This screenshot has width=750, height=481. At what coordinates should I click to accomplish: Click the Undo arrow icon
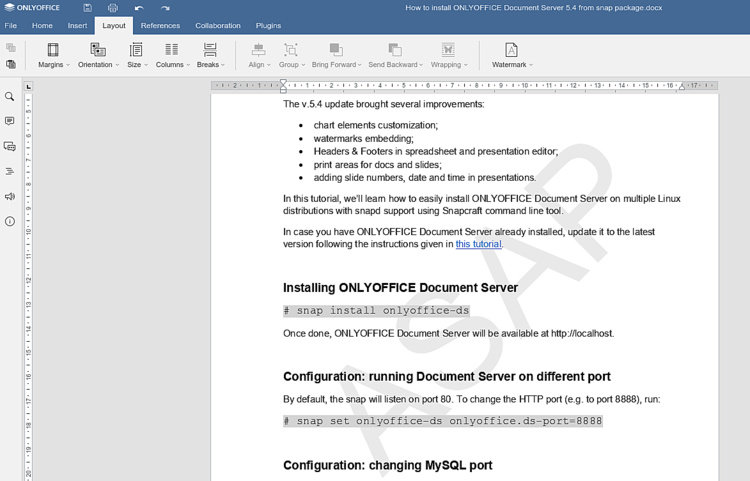[x=139, y=8]
